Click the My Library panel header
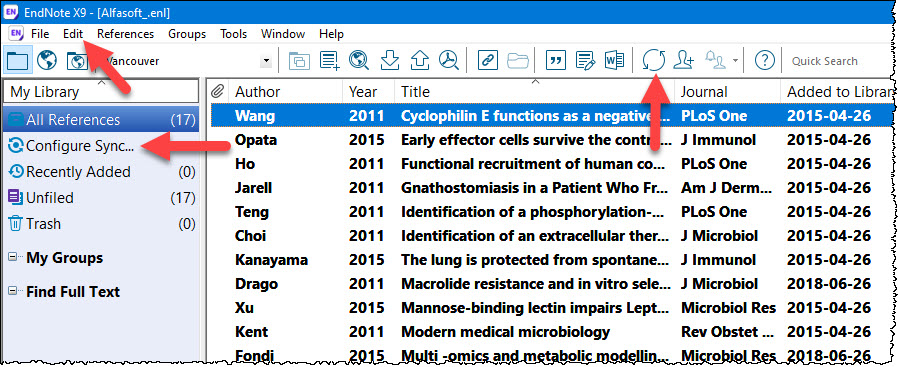898x367 pixels. [101, 92]
